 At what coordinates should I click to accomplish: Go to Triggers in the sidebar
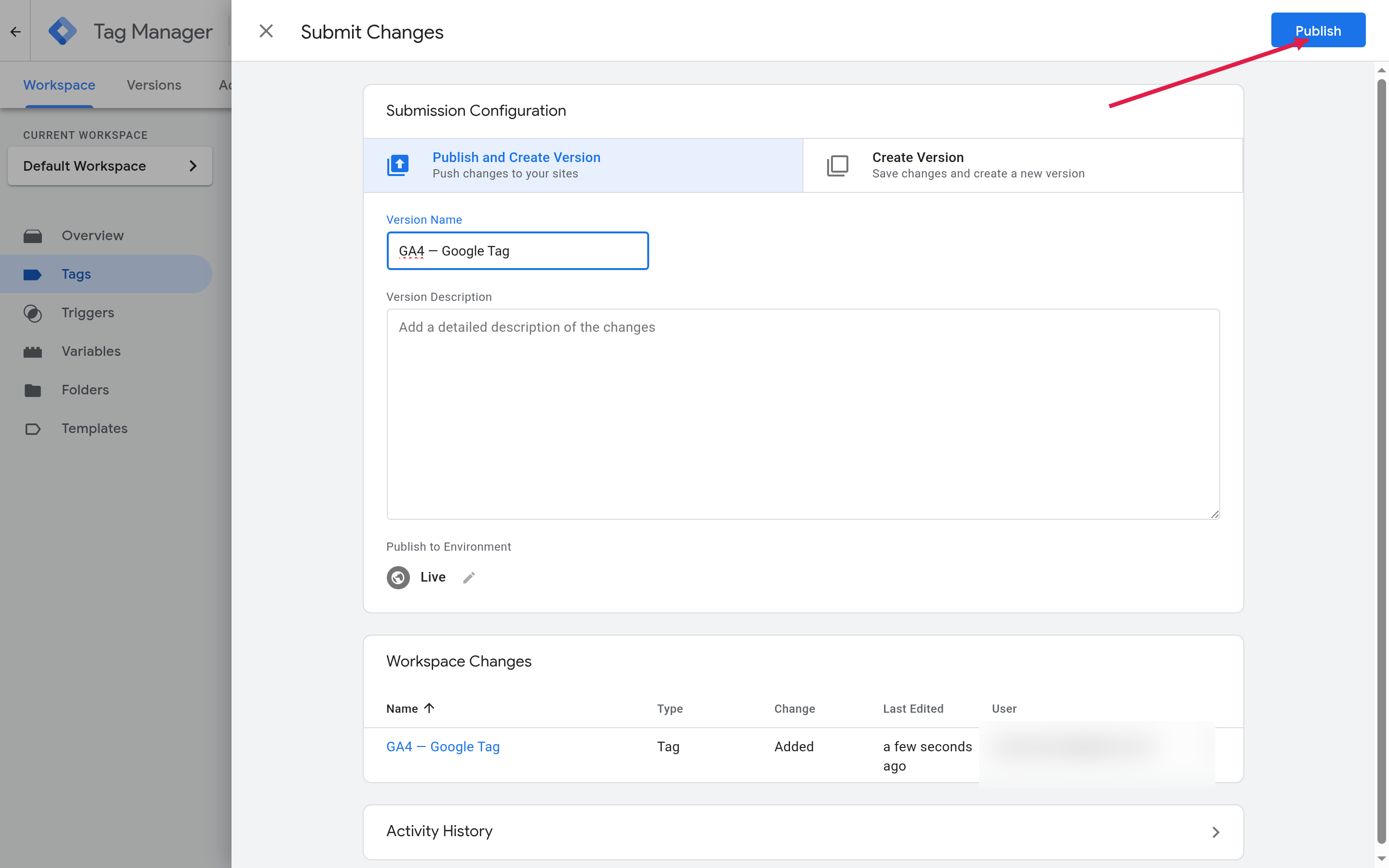(88, 312)
